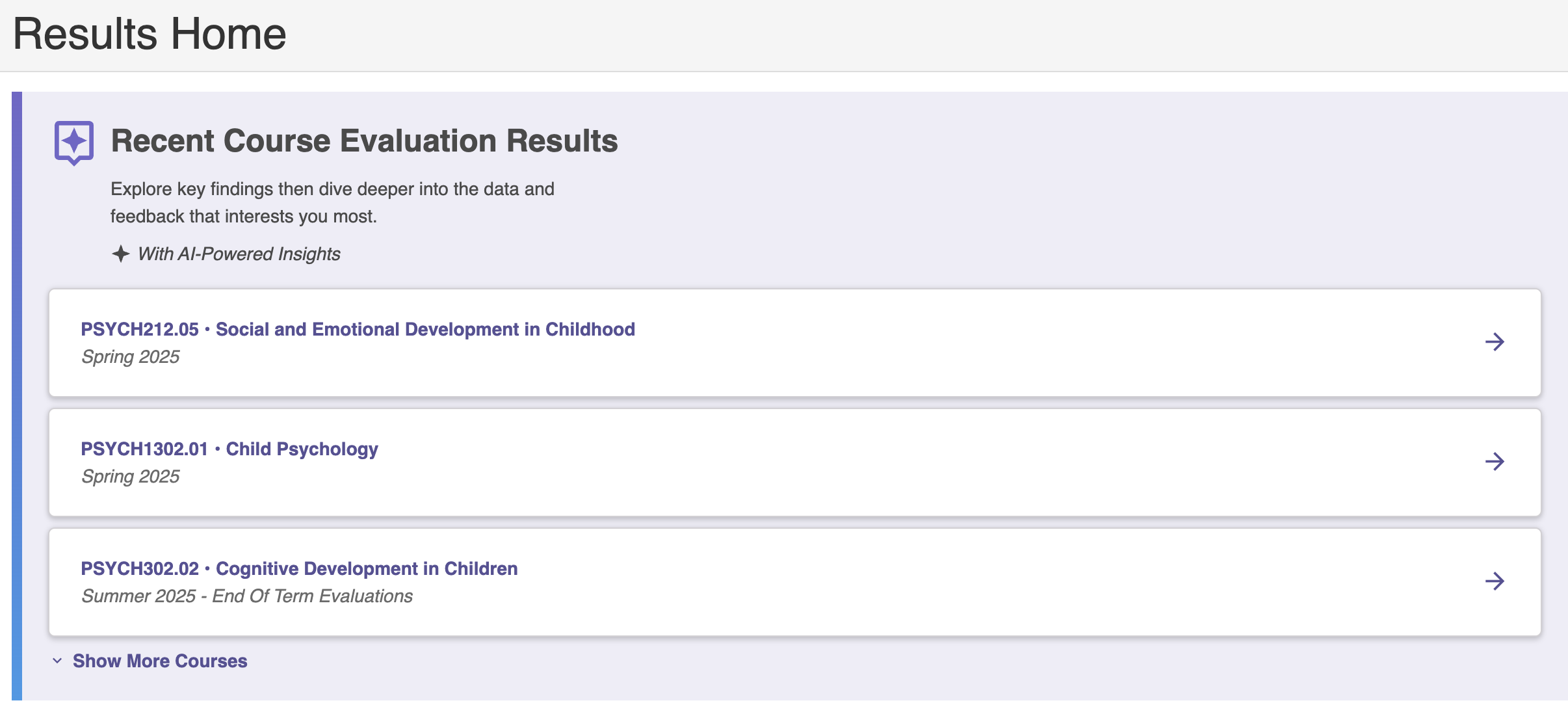Click arrow icon on PSYCH212.05 course card
The height and width of the screenshot is (705, 1568).
click(1495, 341)
